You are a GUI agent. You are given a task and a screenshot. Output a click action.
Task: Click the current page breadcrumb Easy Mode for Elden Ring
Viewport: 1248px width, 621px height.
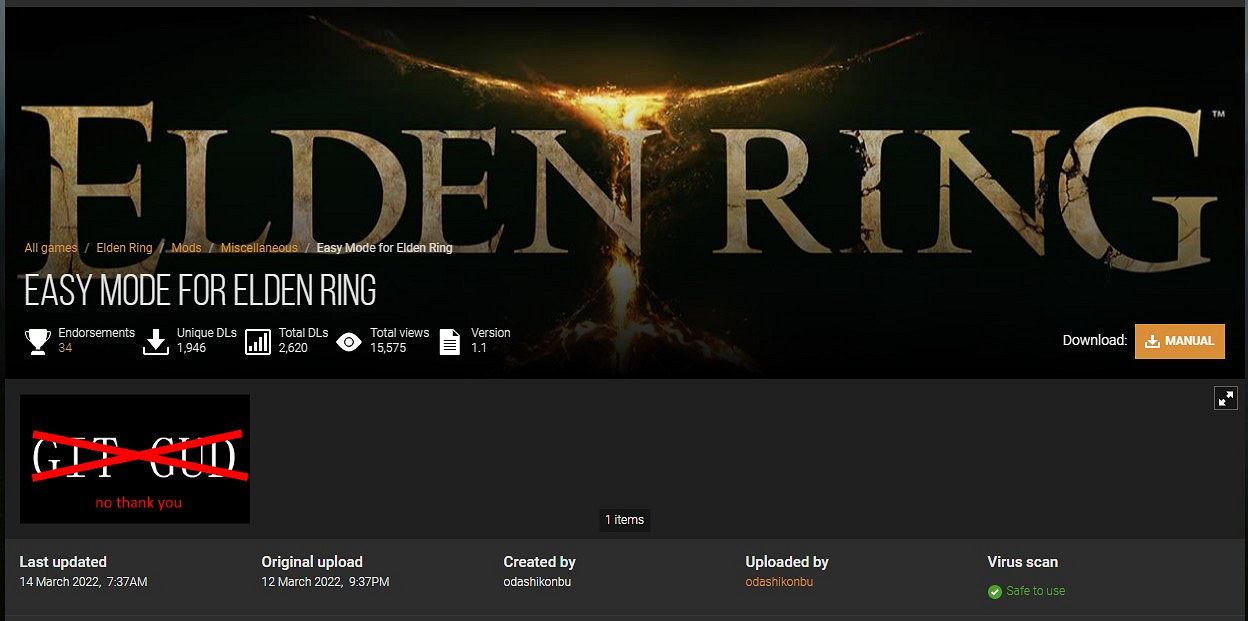coord(384,248)
